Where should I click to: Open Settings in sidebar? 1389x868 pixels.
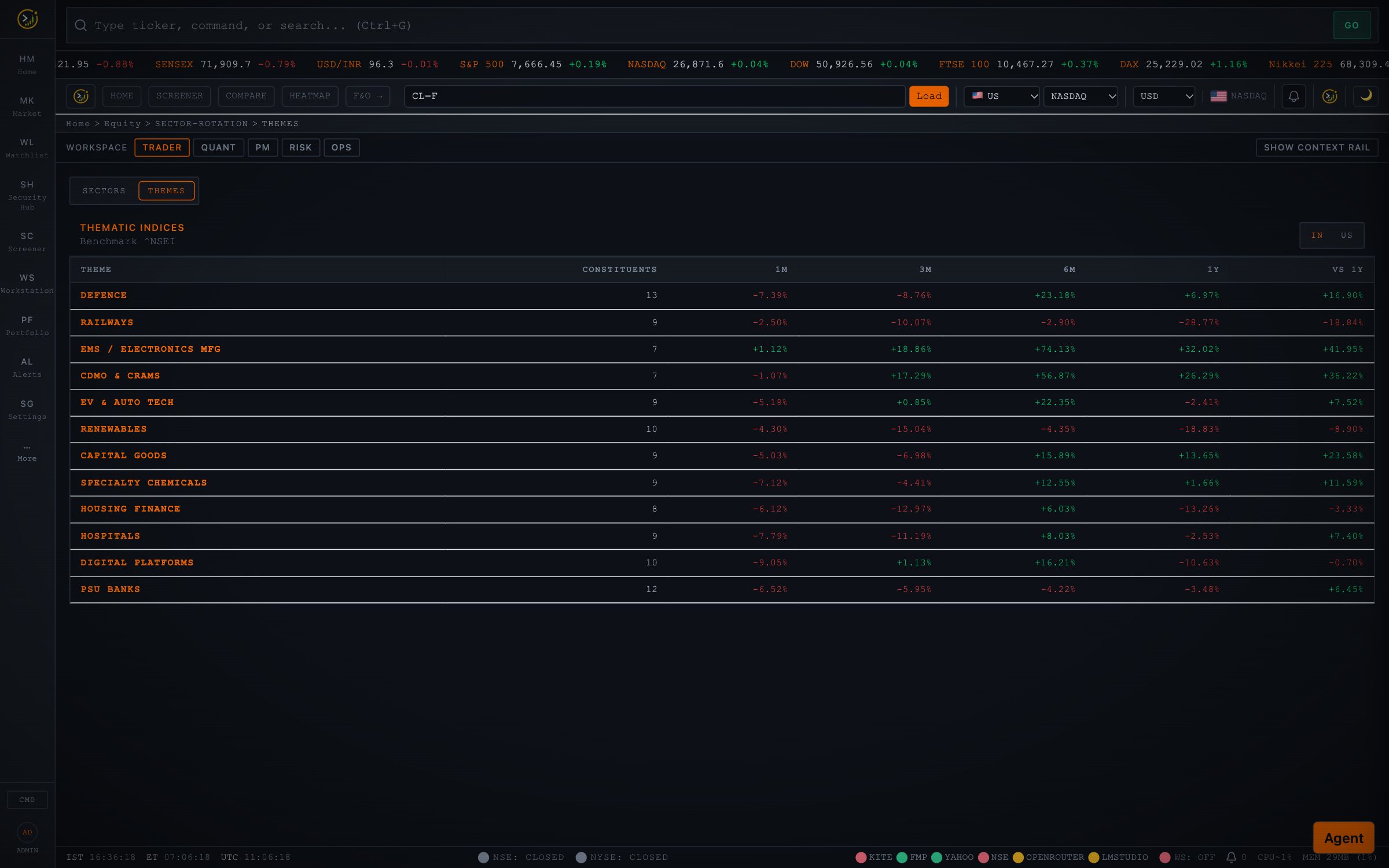(x=27, y=410)
